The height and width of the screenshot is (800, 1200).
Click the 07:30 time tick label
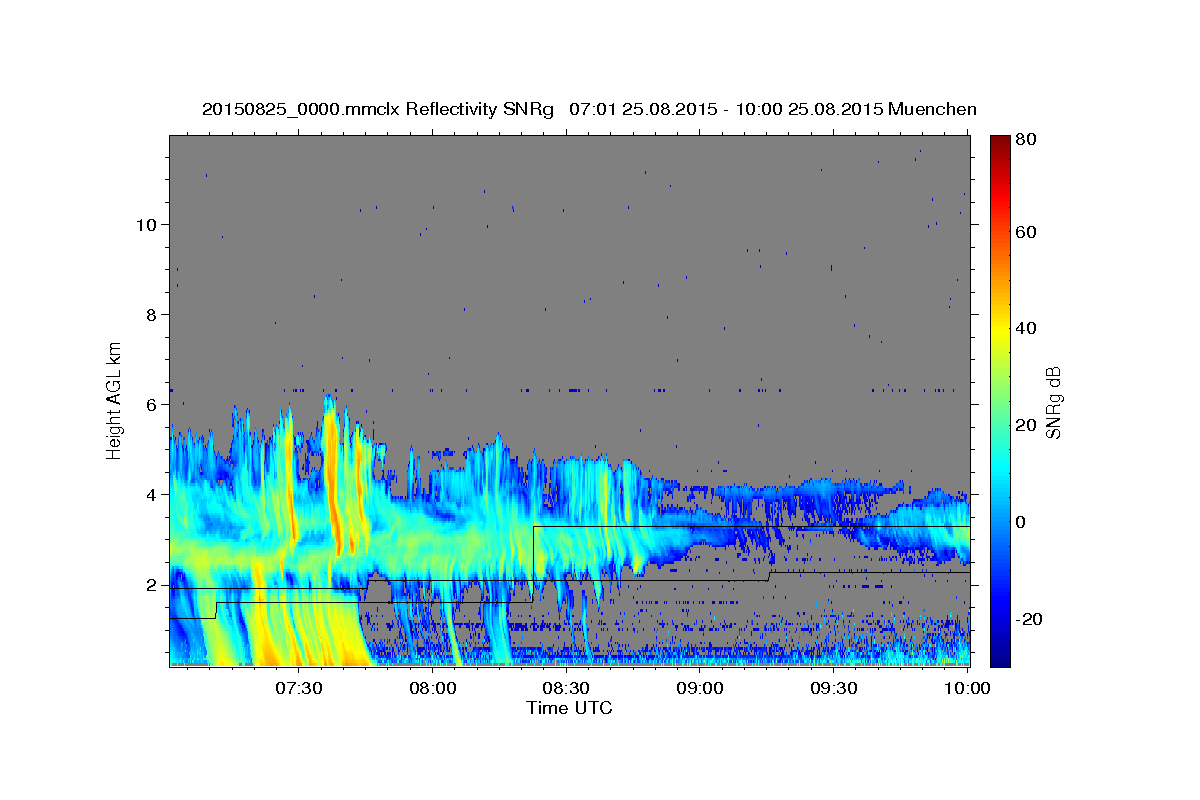[299, 688]
